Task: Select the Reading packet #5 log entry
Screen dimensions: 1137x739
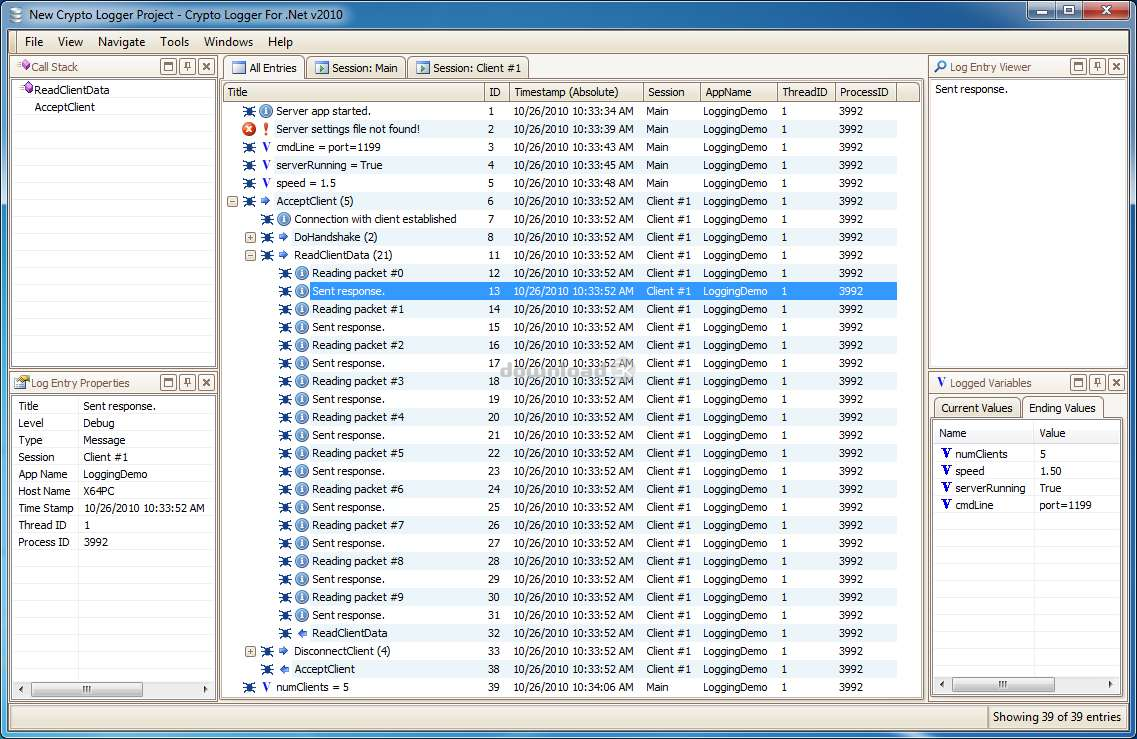Action: point(357,453)
